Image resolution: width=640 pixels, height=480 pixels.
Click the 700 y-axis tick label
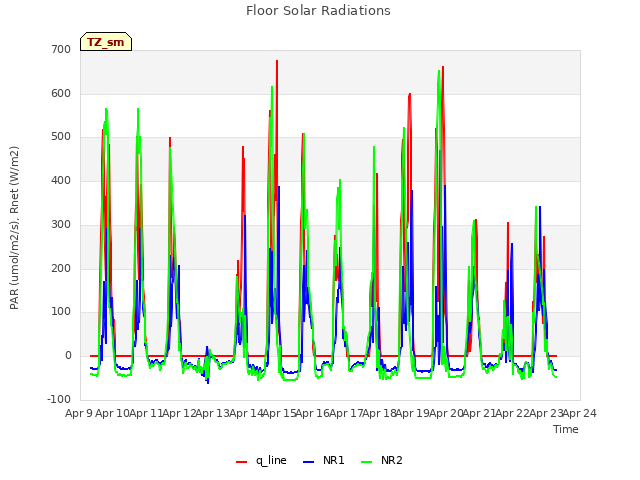61,49
